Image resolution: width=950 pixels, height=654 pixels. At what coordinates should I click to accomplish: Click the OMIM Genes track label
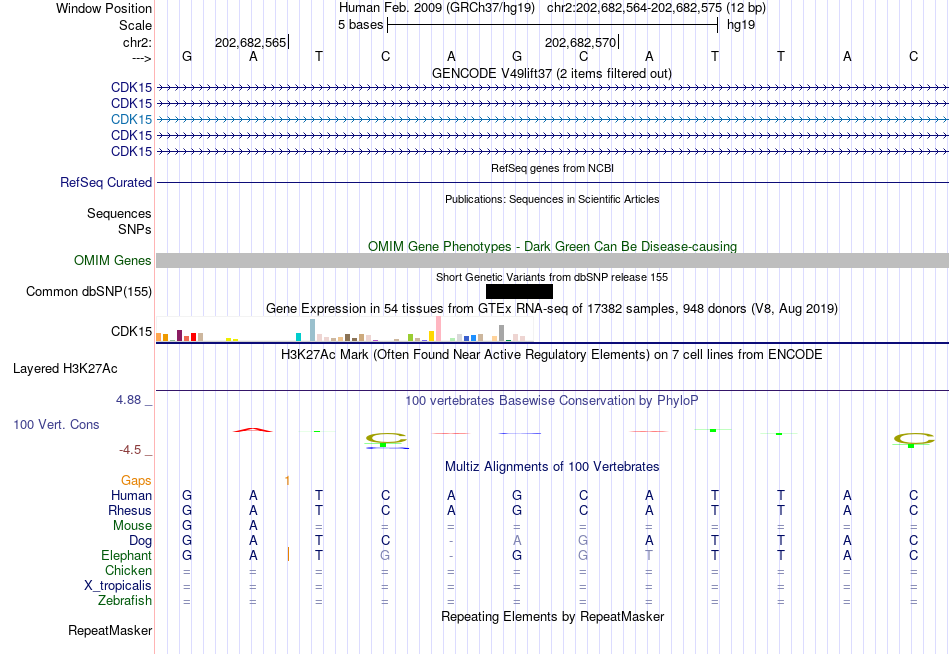pos(113,261)
